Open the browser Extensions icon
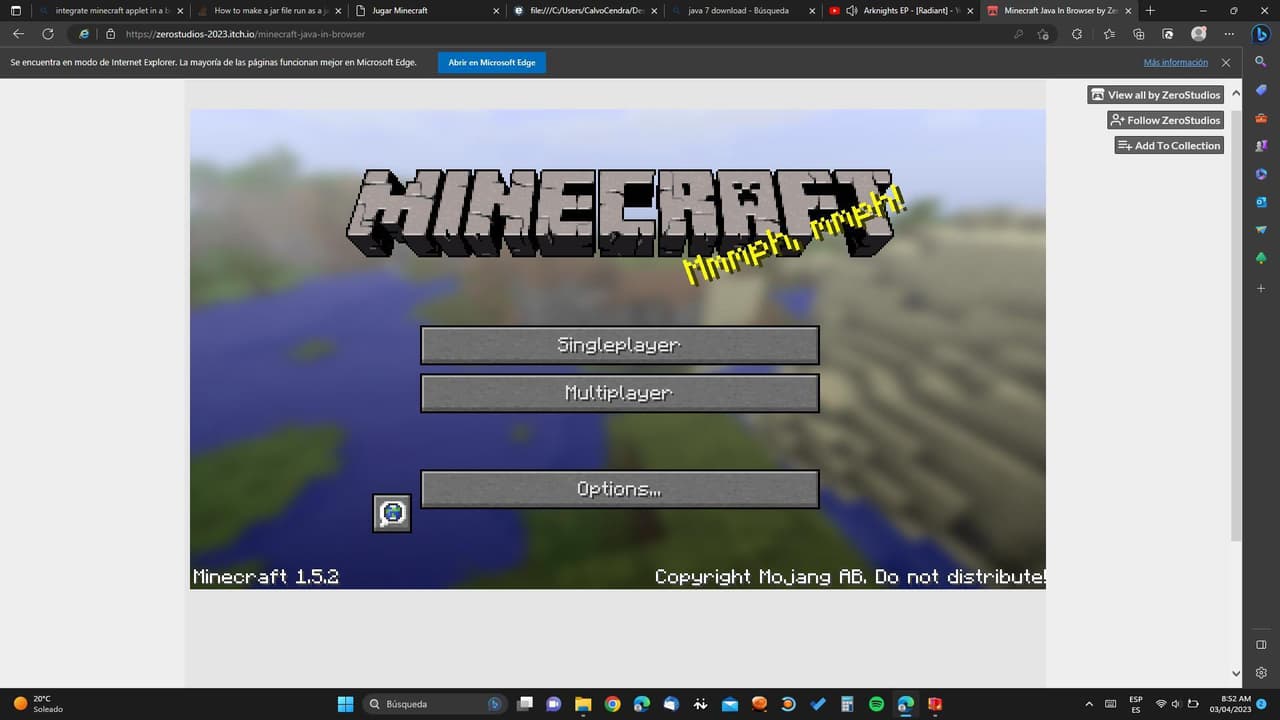Viewport: 1280px width, 720px height. coord(1077,34)
